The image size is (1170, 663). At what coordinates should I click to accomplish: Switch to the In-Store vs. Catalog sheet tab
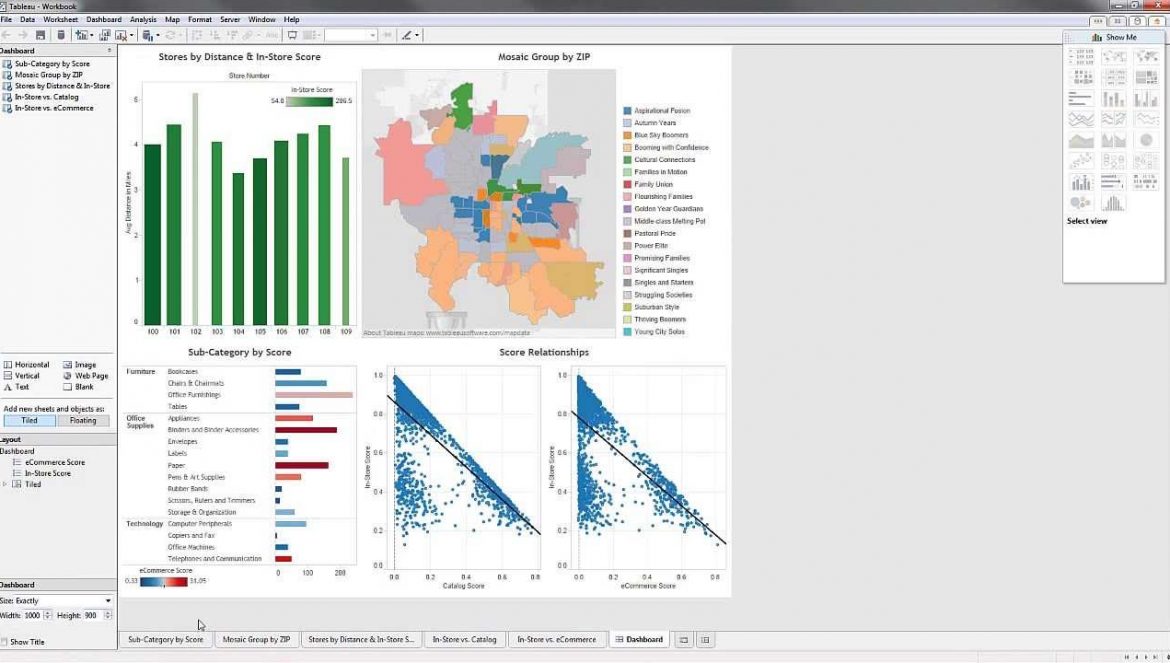pos(464,639)
